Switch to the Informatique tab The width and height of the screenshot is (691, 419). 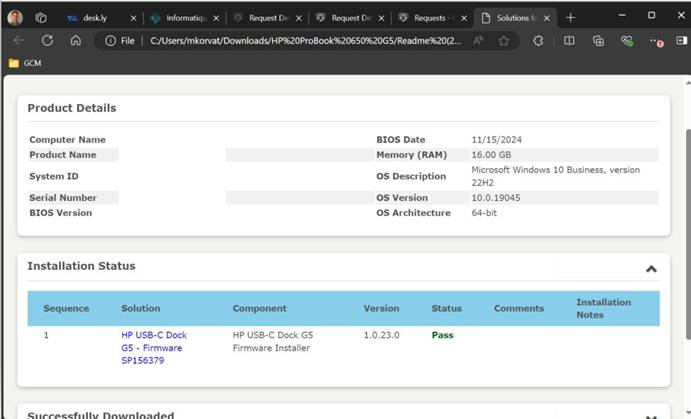[x=185, y=18]
